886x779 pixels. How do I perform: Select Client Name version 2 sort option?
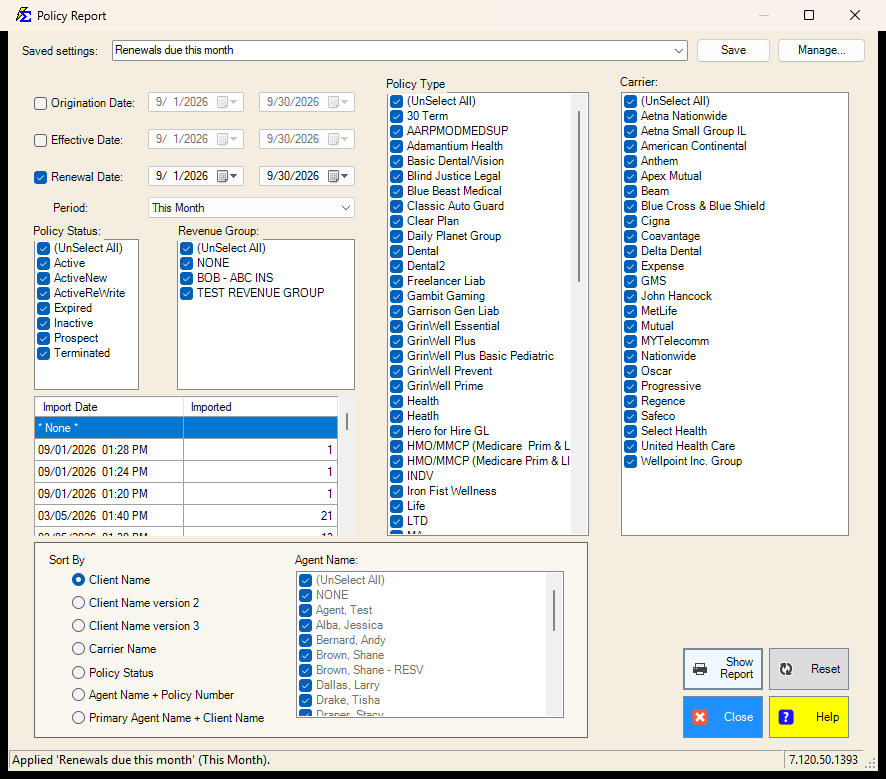(x=79, y=603)
